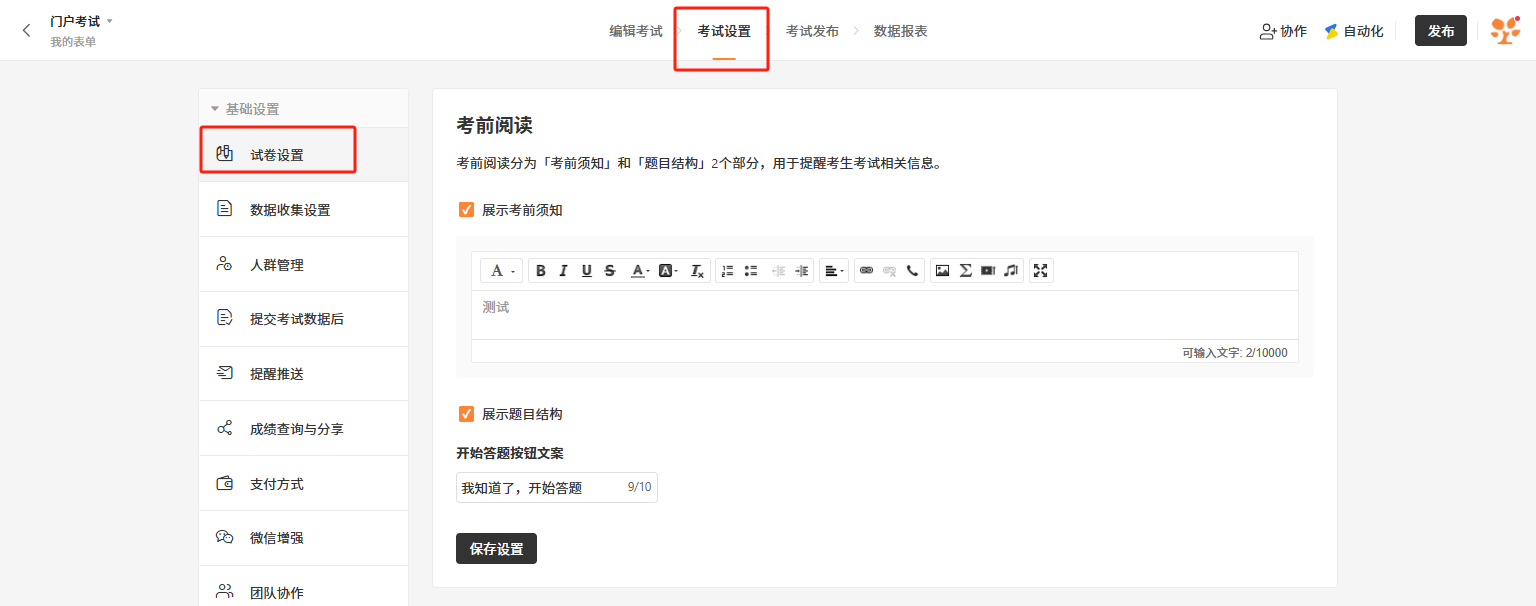Open the user avatar menu

(x=1505, y=30)
